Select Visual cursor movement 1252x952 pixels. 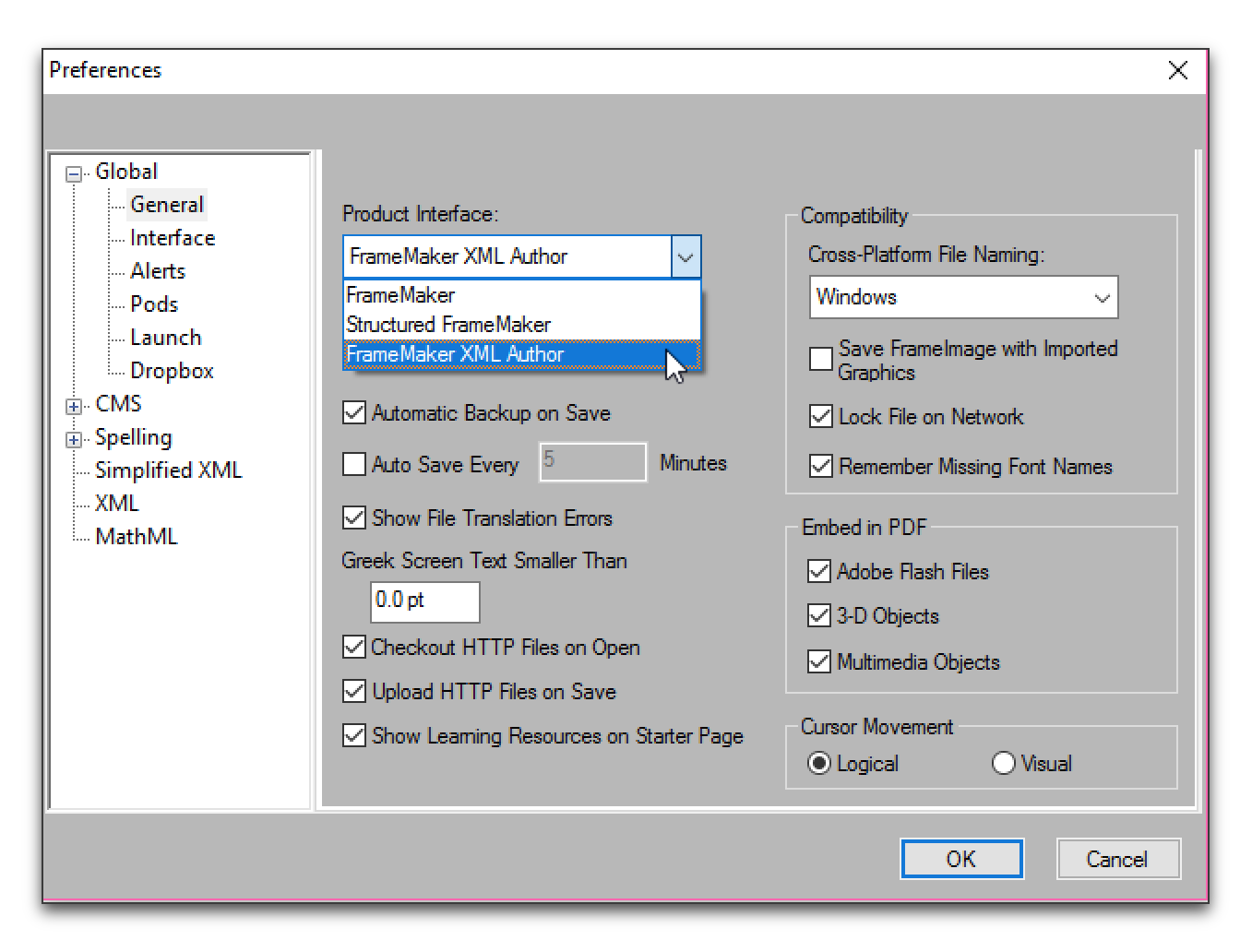1004,763
